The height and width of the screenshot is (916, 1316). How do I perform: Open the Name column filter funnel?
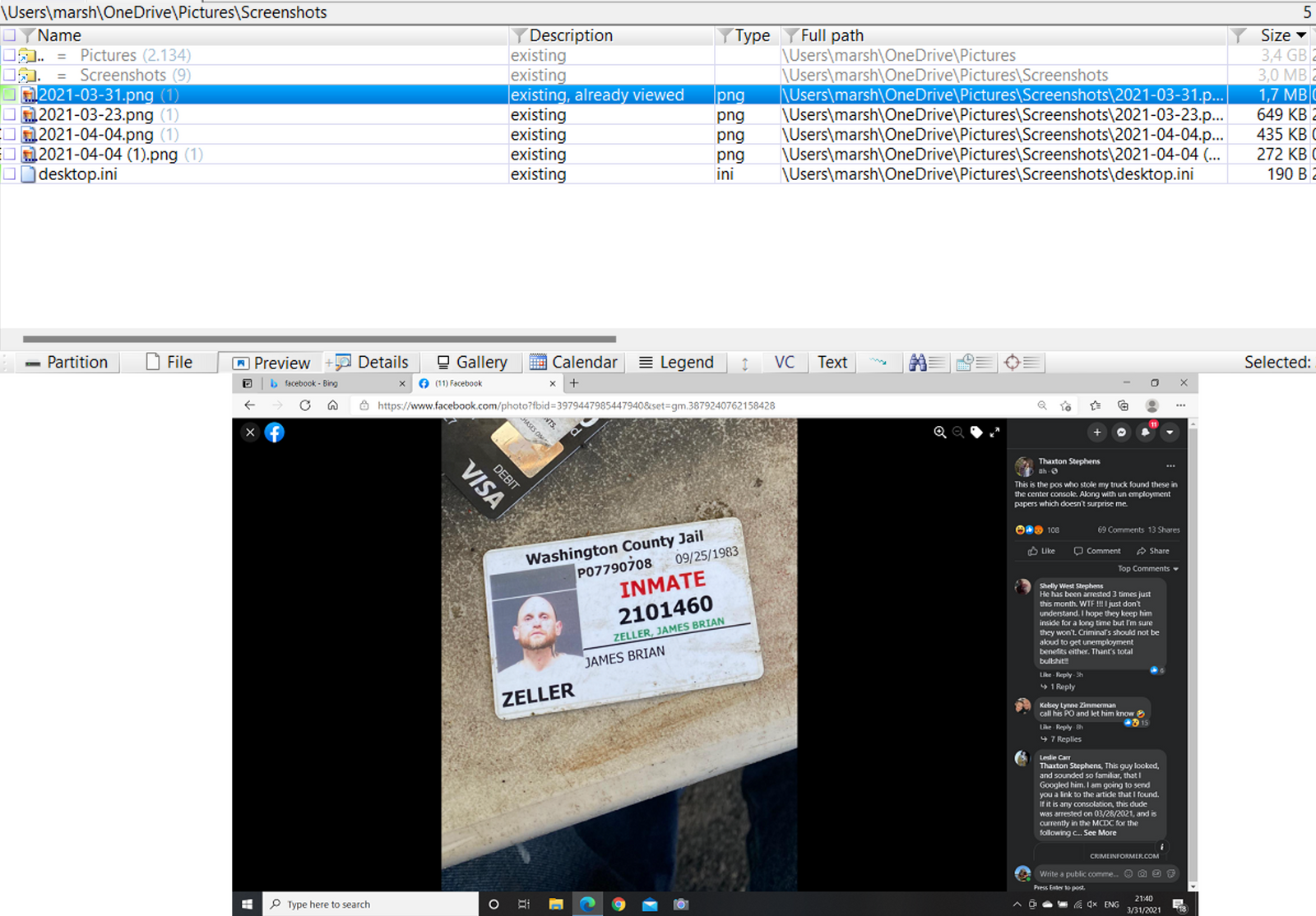(x=28, y=35)
